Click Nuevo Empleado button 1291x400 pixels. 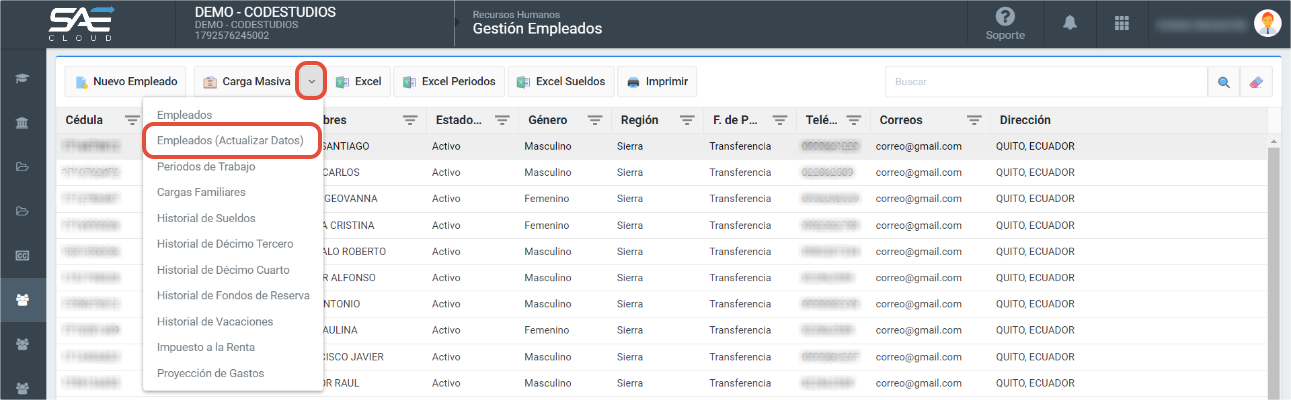(x=126, y=82)
